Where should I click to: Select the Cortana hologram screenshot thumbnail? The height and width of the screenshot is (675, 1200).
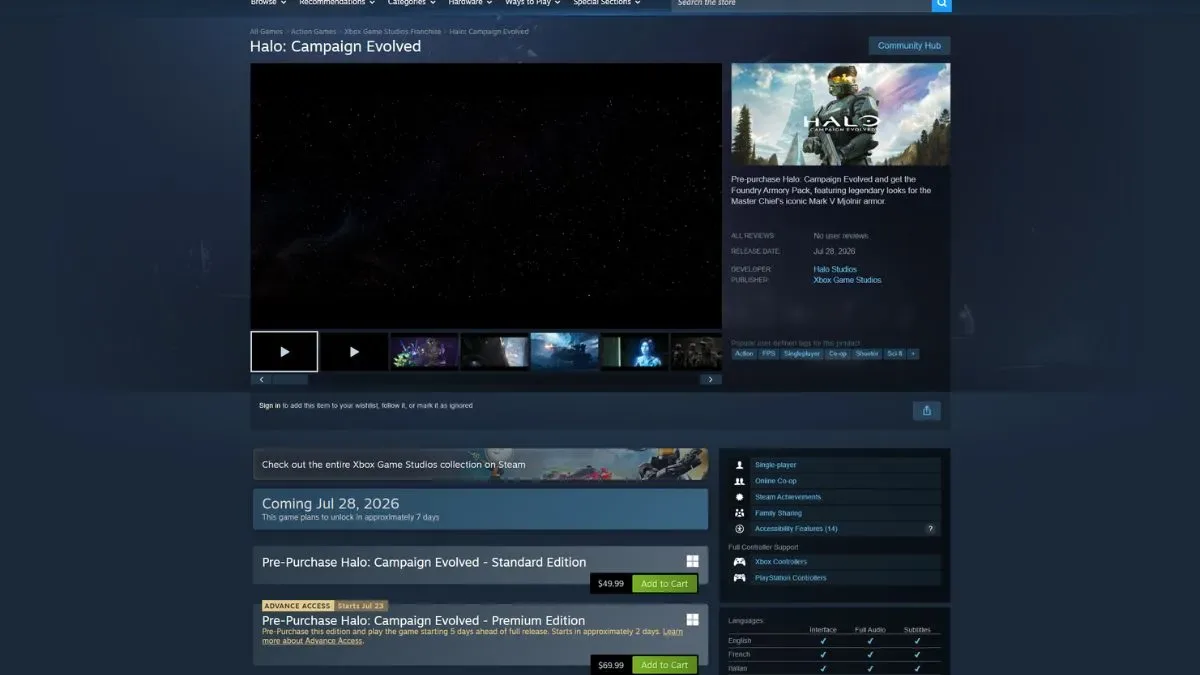click(635, 352)
